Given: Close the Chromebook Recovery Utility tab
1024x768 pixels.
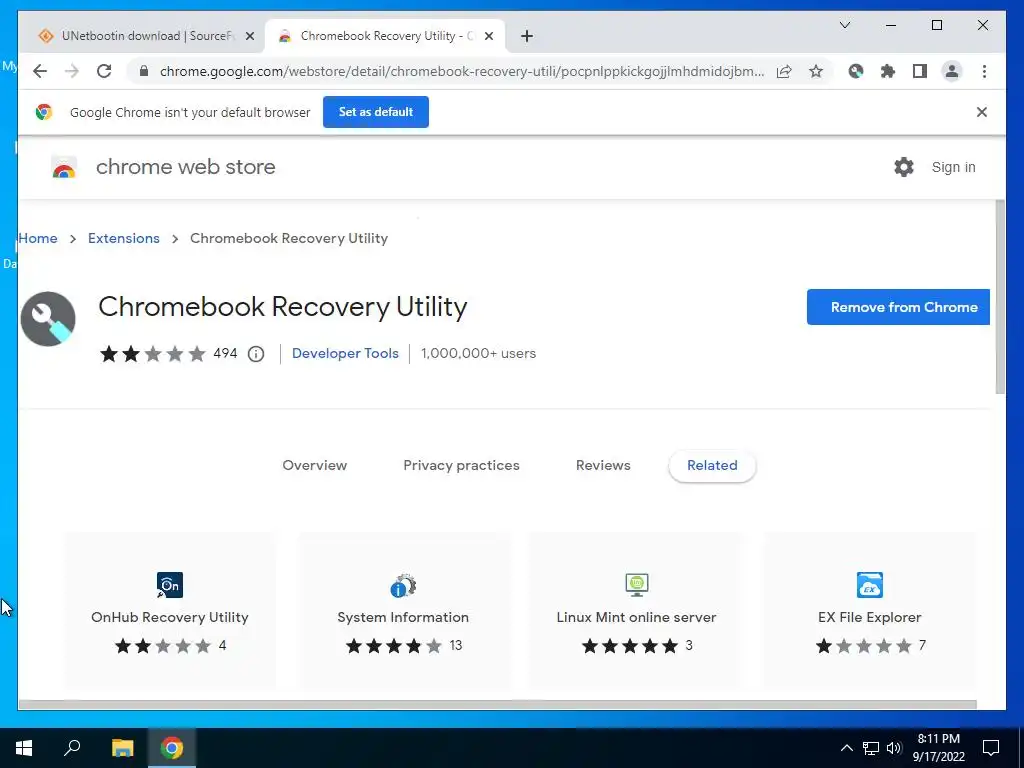Looking at the screenshot, I should click(x=488, y=36).
